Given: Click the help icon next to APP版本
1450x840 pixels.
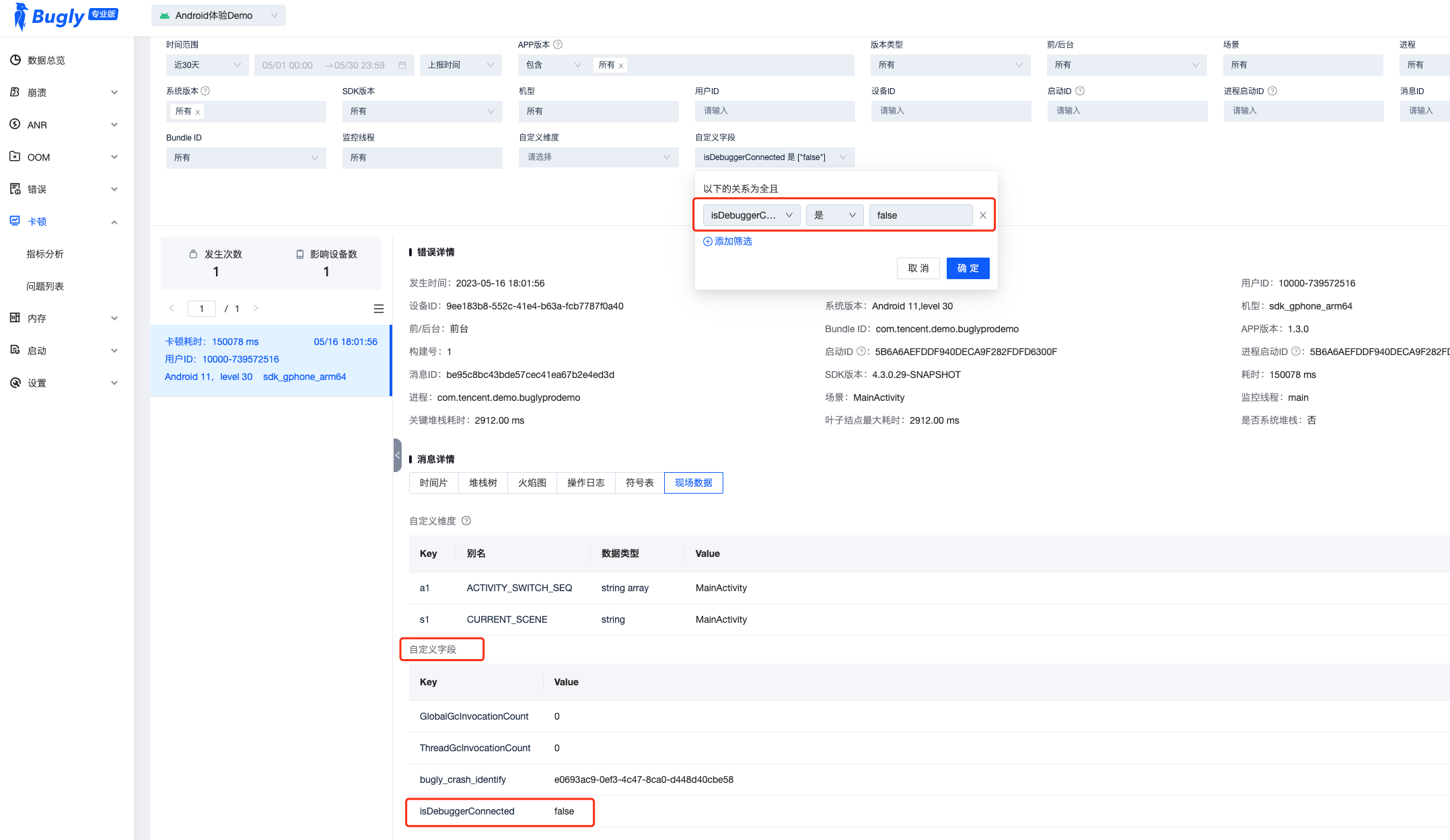Looking at the screenshot, I should tap(558, 44).
